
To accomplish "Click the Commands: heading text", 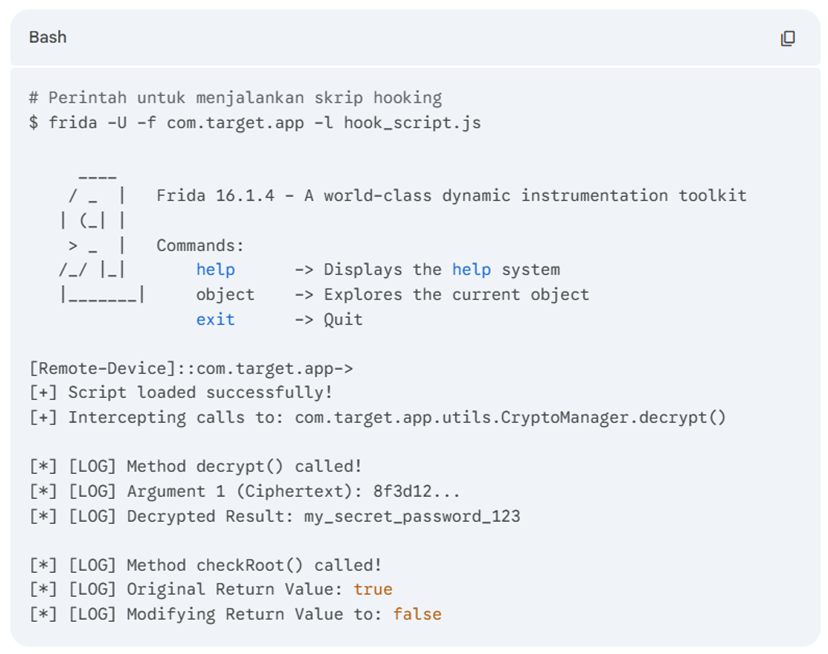I will click(200, 246).
